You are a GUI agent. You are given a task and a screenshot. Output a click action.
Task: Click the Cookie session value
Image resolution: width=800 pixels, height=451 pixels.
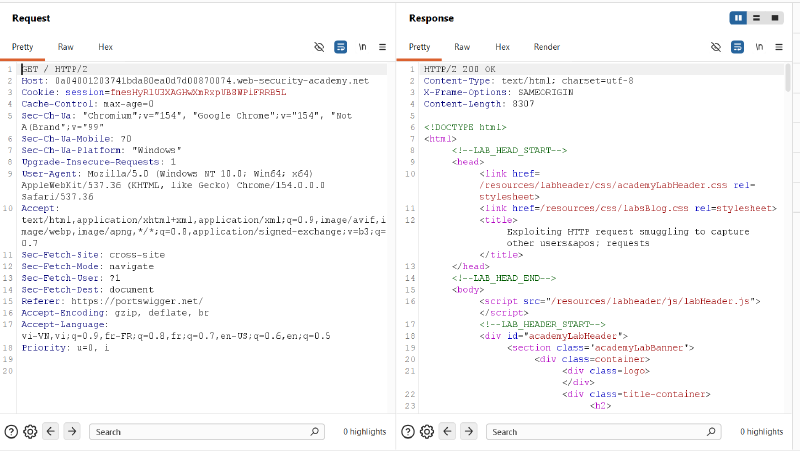tap(198, 92)
